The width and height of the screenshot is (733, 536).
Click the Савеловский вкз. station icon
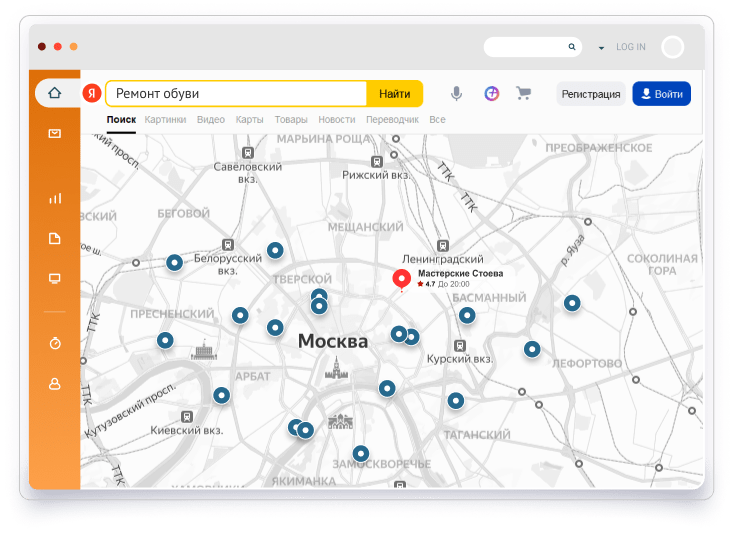248,152
